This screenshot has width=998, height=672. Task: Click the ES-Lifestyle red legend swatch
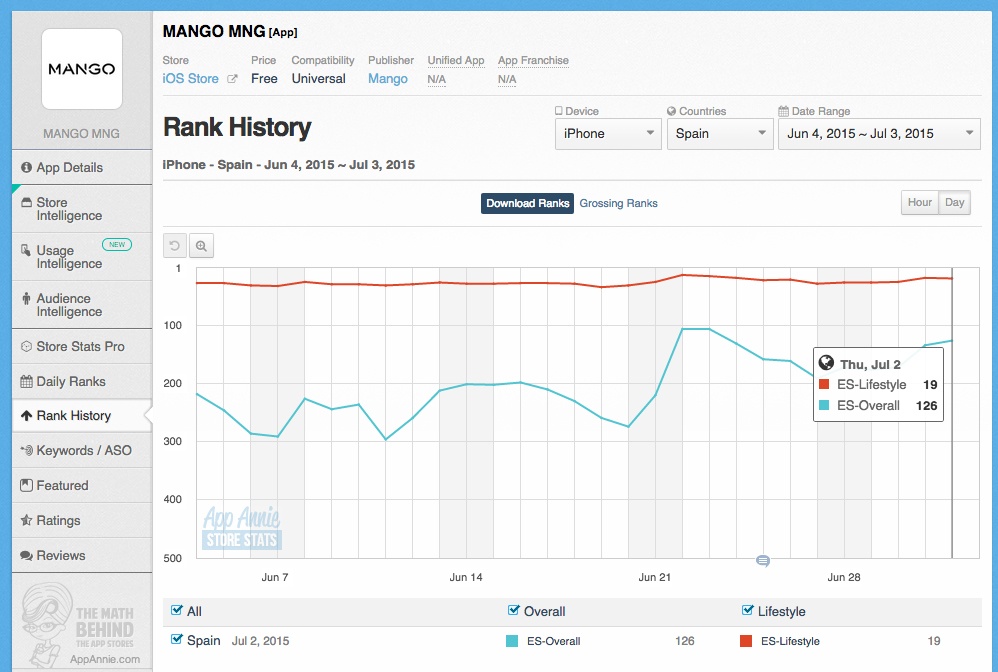click(x=746, y=641)
